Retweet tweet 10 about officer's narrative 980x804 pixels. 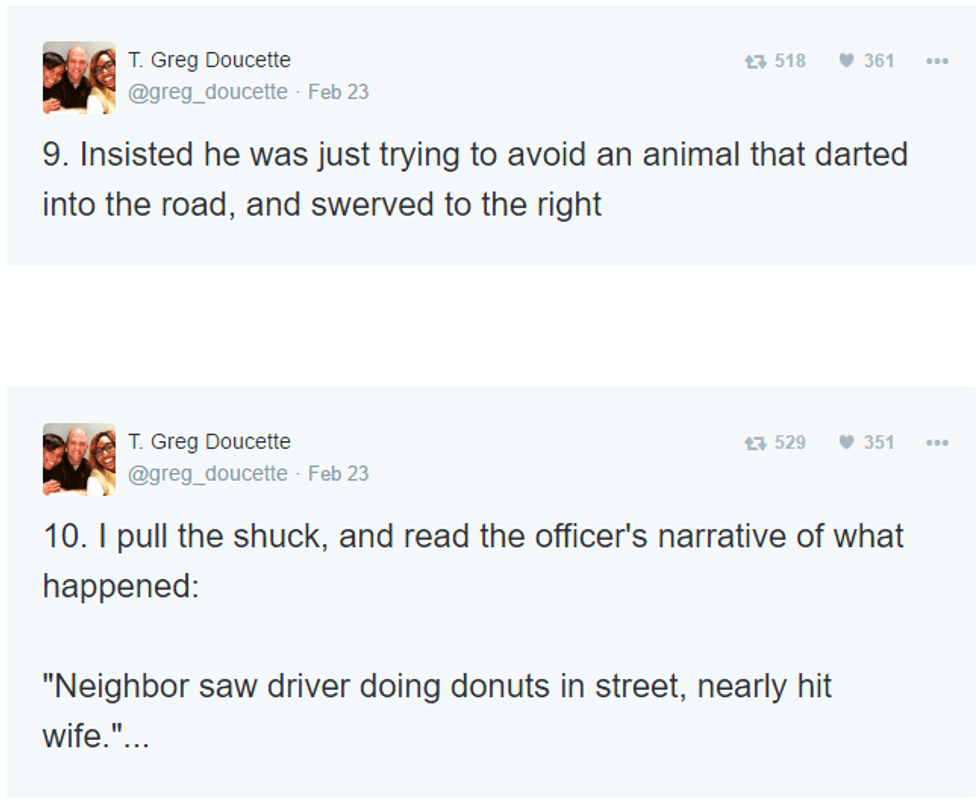(755, 443)
